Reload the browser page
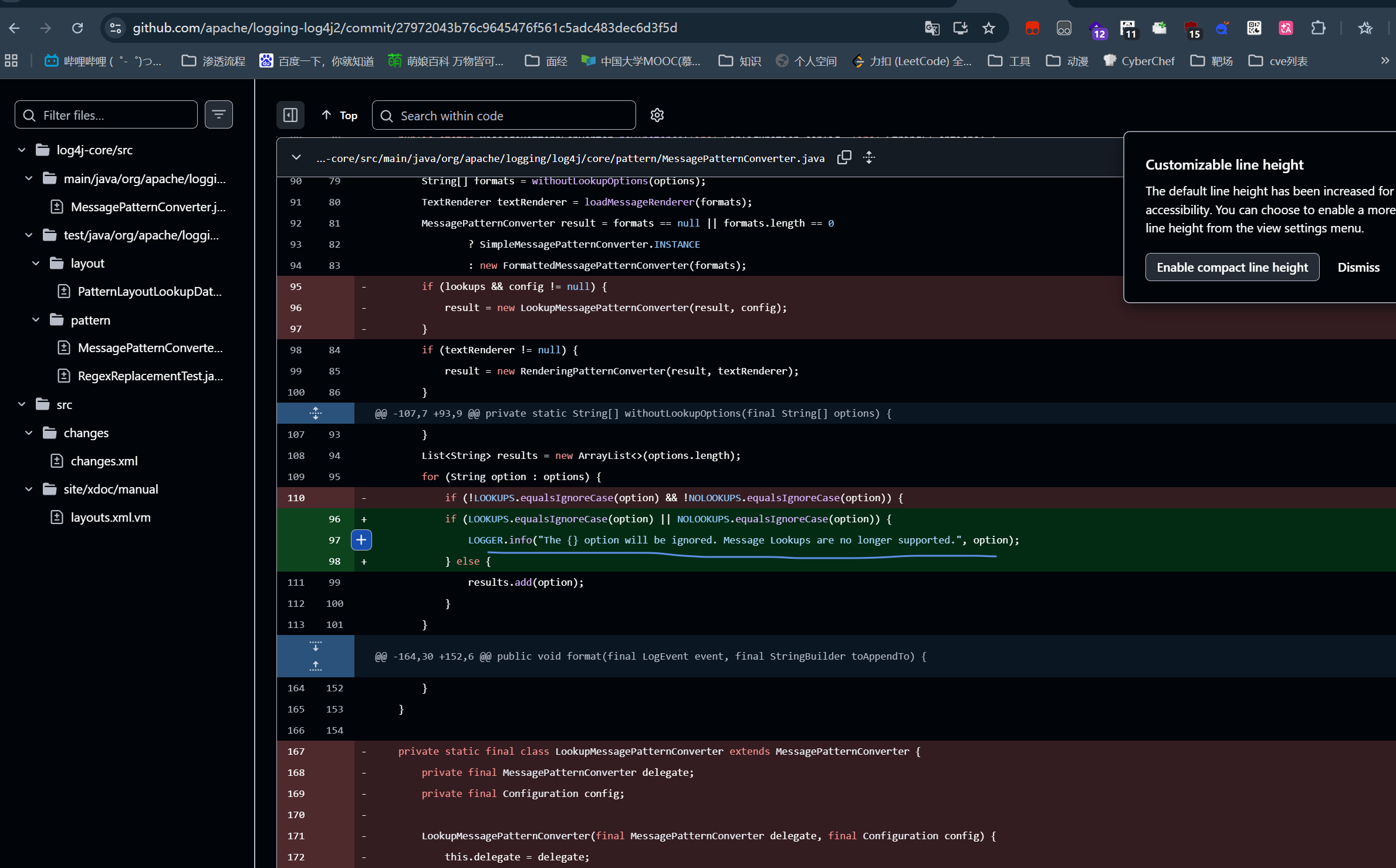 77,28
